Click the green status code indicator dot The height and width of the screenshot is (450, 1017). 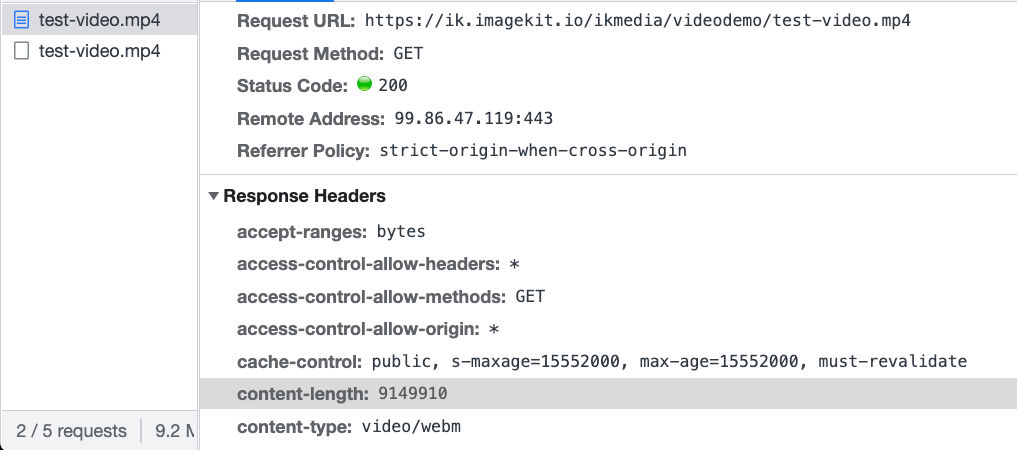(x=364, y=85)
